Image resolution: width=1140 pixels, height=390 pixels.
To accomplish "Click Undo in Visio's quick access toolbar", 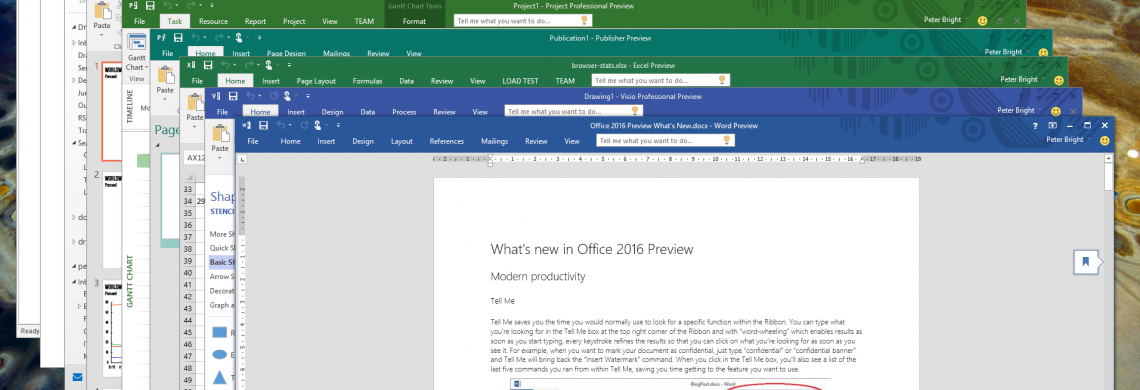I will pos(251,95).
